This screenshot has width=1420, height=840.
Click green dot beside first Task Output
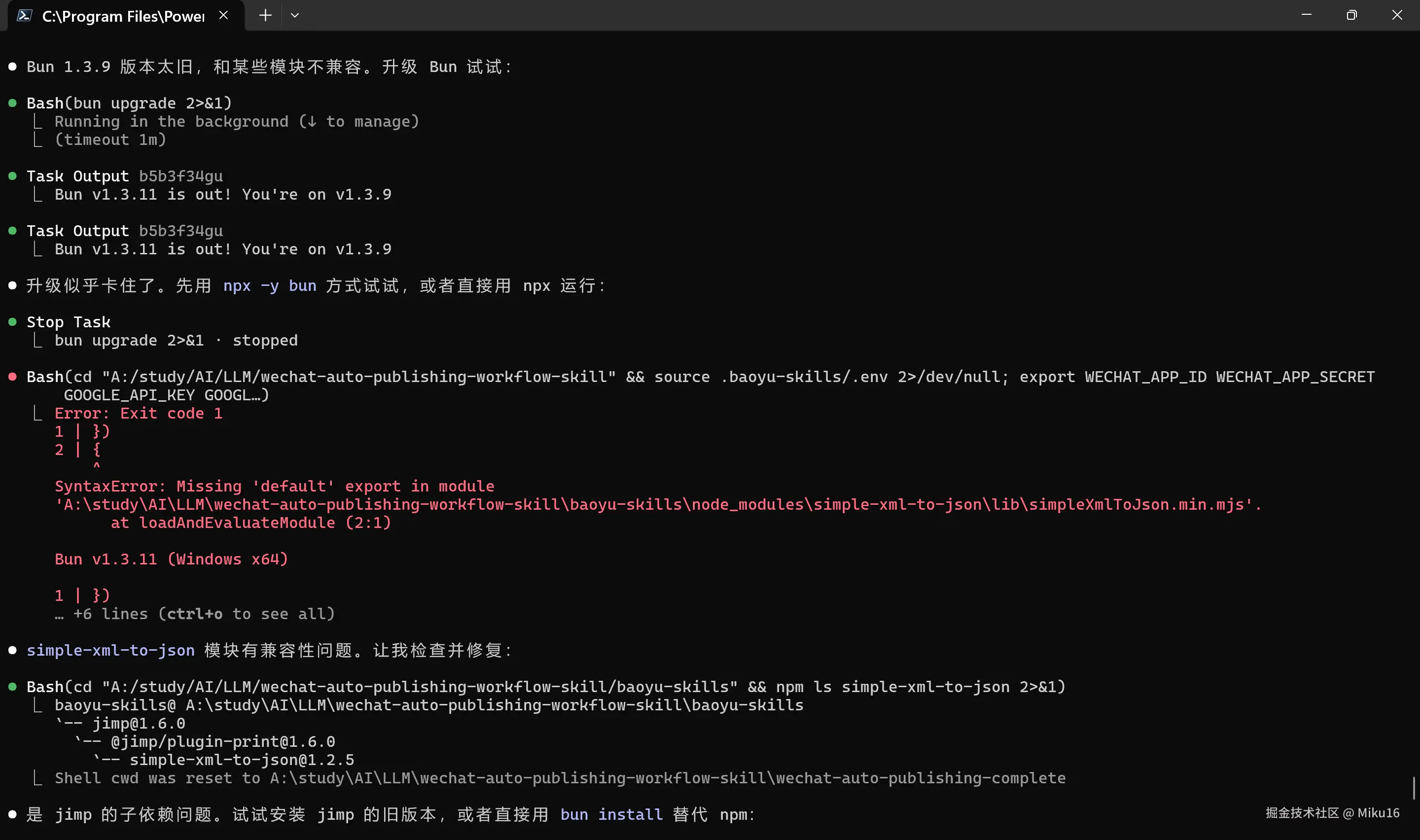coord(12,176)
